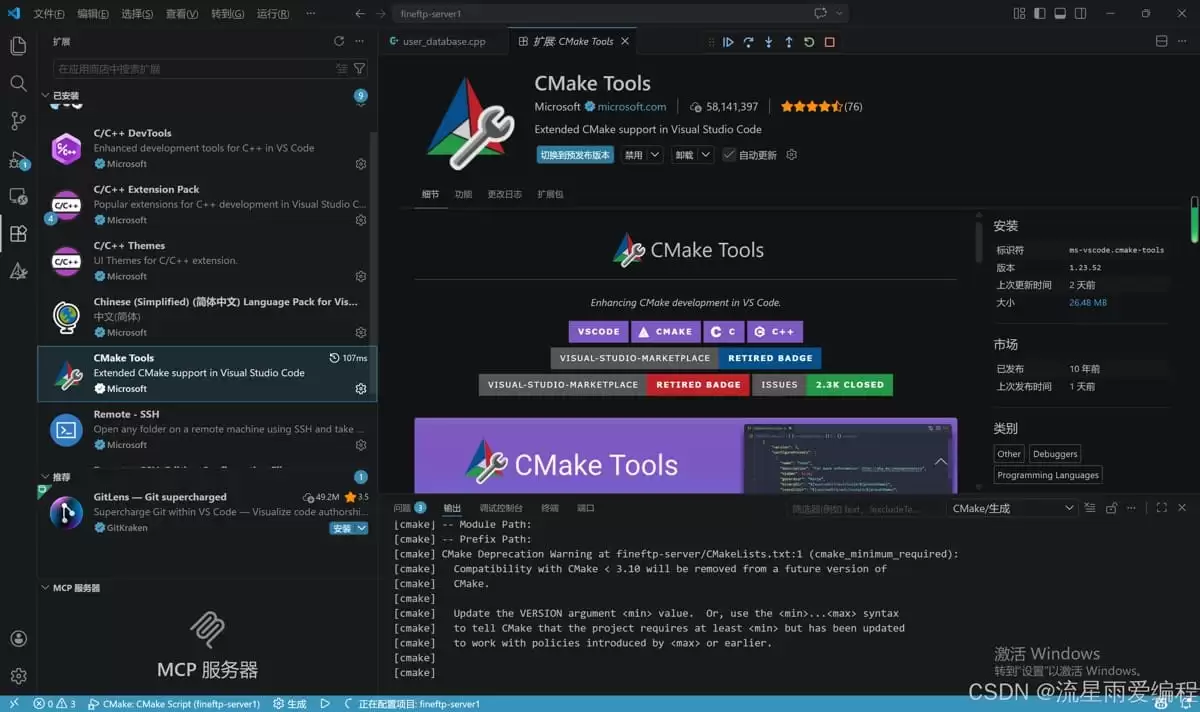Click the debug Continue button
The image size is (1200, 712).
pos(728,42)
